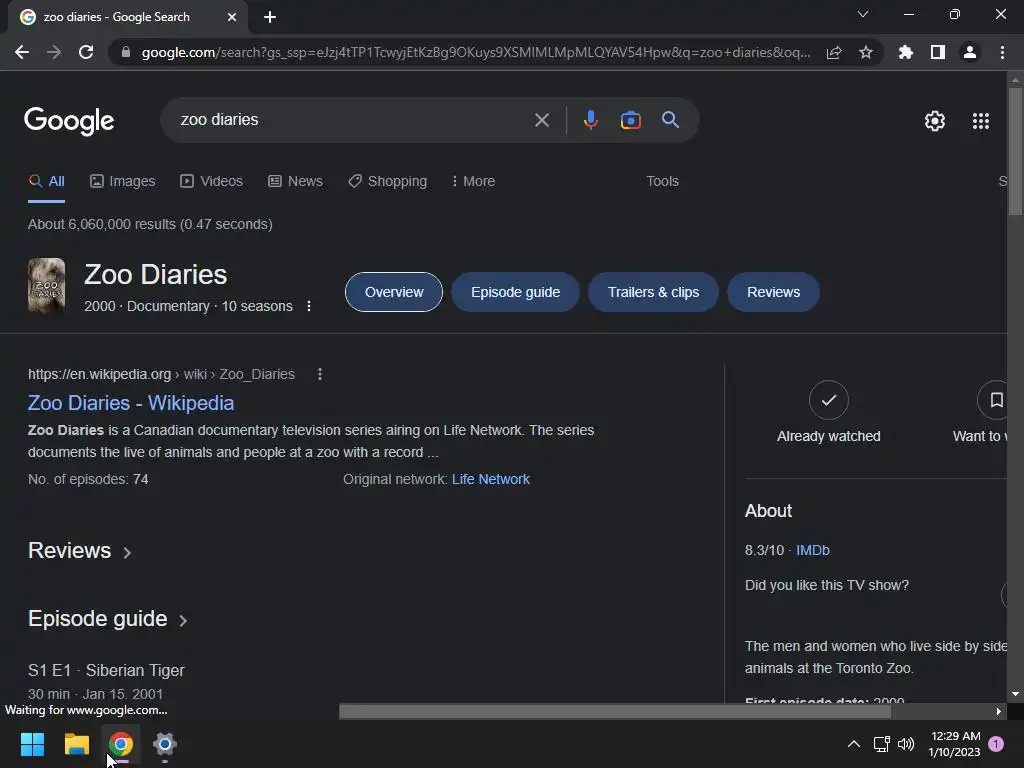Screen dimensions: 1024x768
Task: Expand the Reviews section
Action: tap(80, 551)
